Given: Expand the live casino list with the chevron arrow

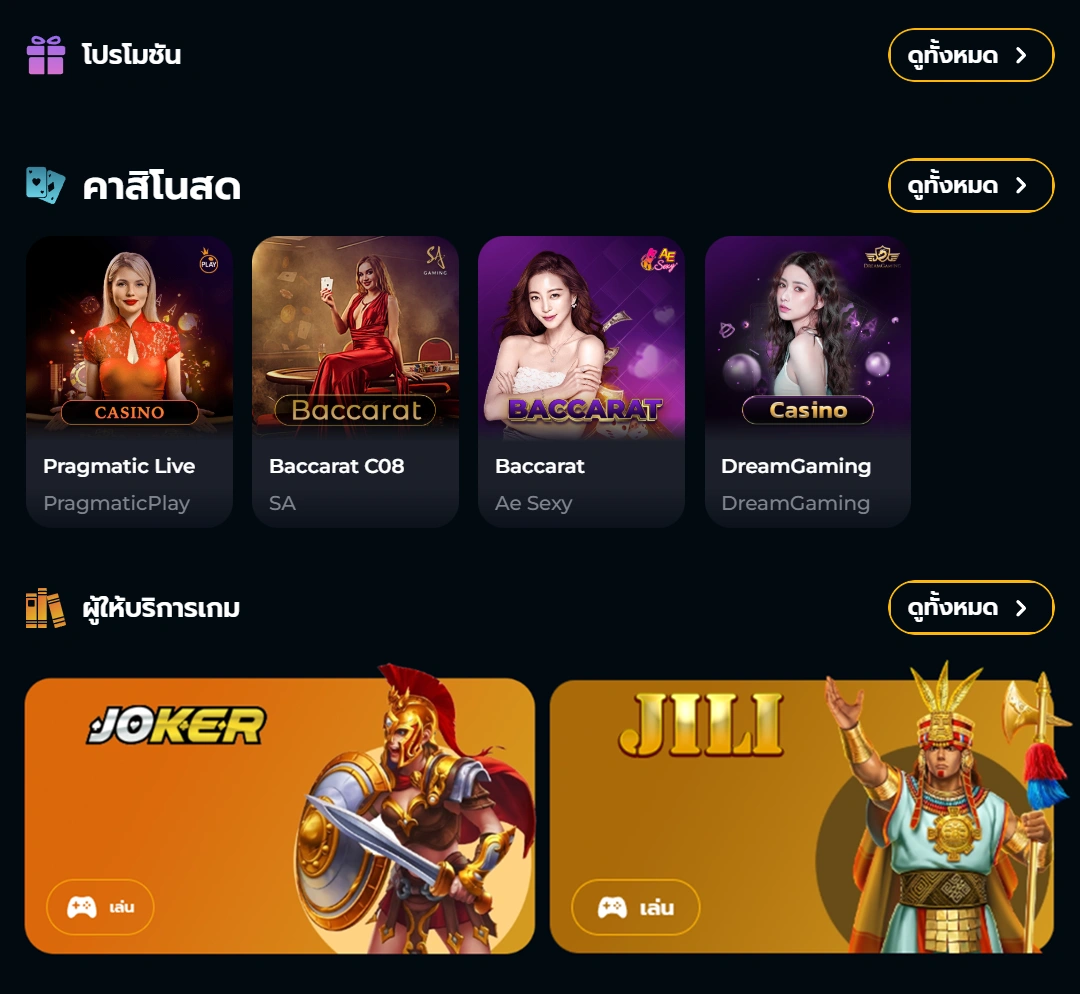Looking at the screenshot, I should [x=1021, y=185].
